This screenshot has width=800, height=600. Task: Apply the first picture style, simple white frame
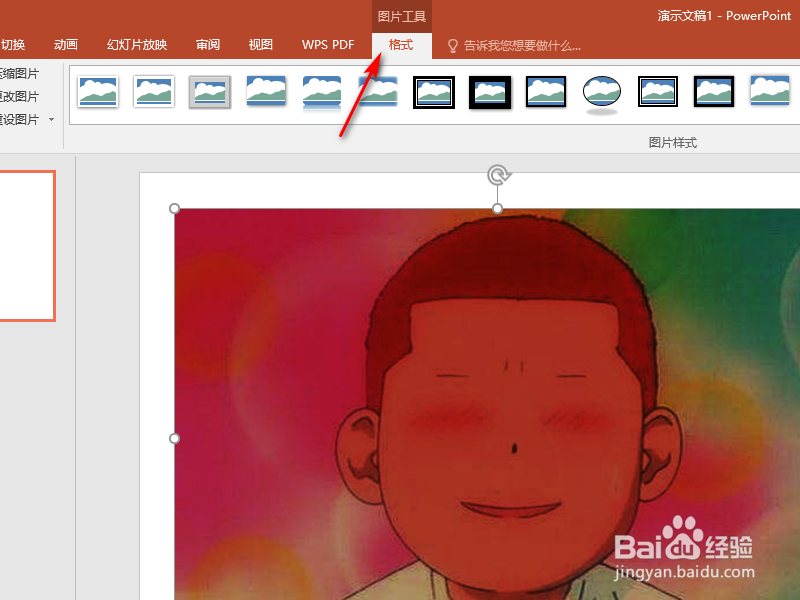98,92
